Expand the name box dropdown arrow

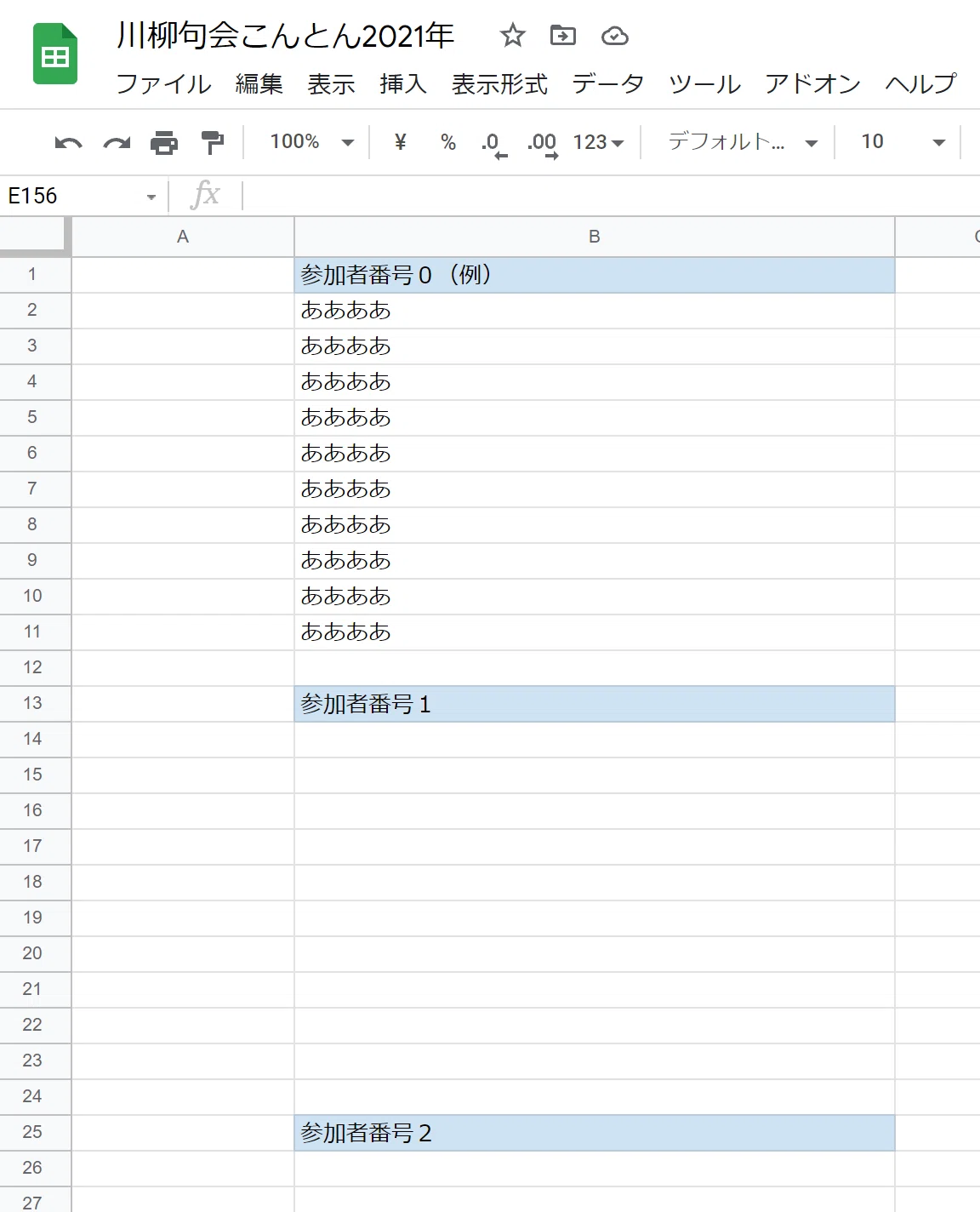coord(151,197)
